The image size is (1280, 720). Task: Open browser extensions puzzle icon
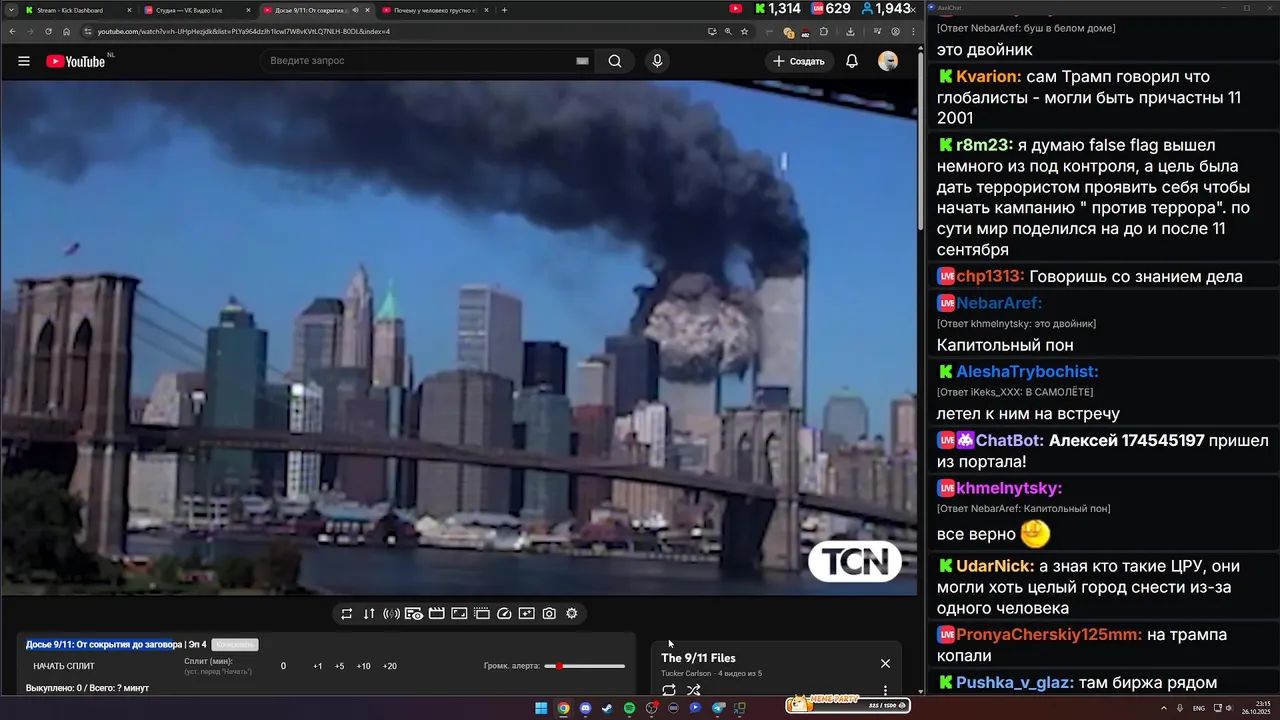pos(824,31)
